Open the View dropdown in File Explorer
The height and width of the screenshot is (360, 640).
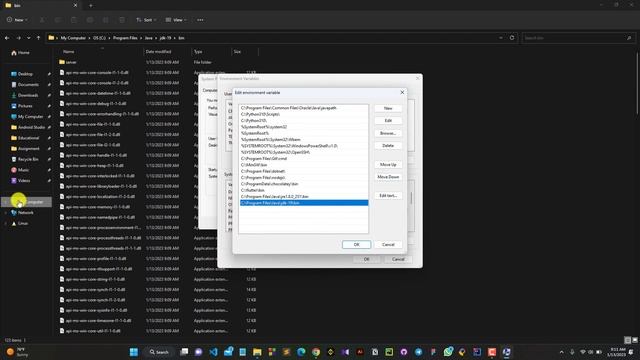(x=176, y=20)
